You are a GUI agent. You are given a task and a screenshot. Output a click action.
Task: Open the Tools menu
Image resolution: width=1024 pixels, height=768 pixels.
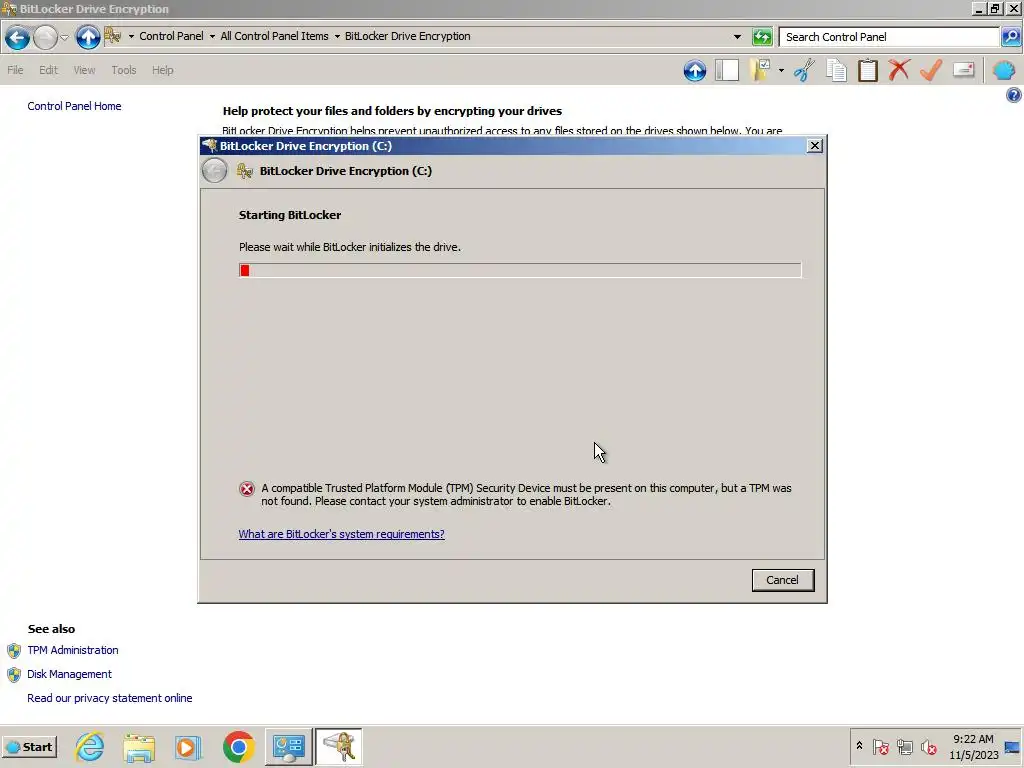click(x=123, y=70)
